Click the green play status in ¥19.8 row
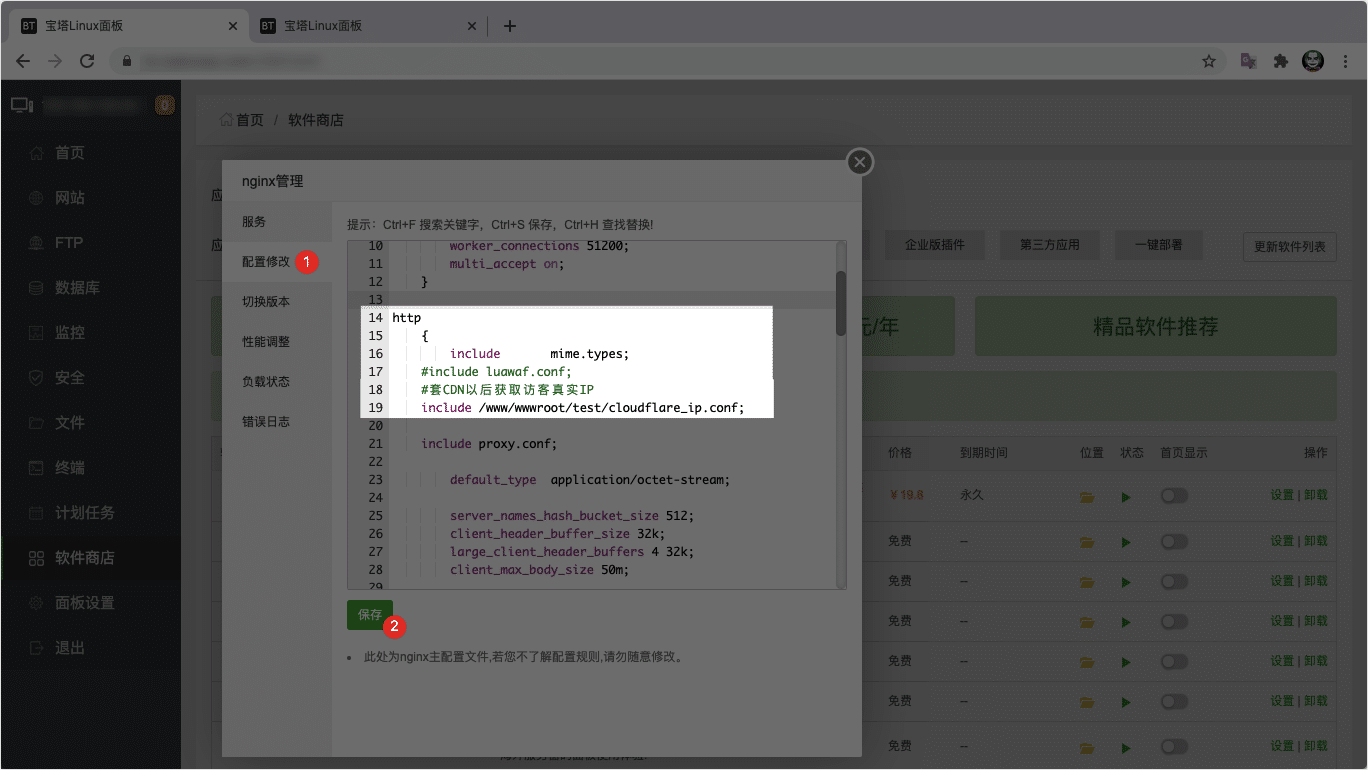 coord(1126,497)
